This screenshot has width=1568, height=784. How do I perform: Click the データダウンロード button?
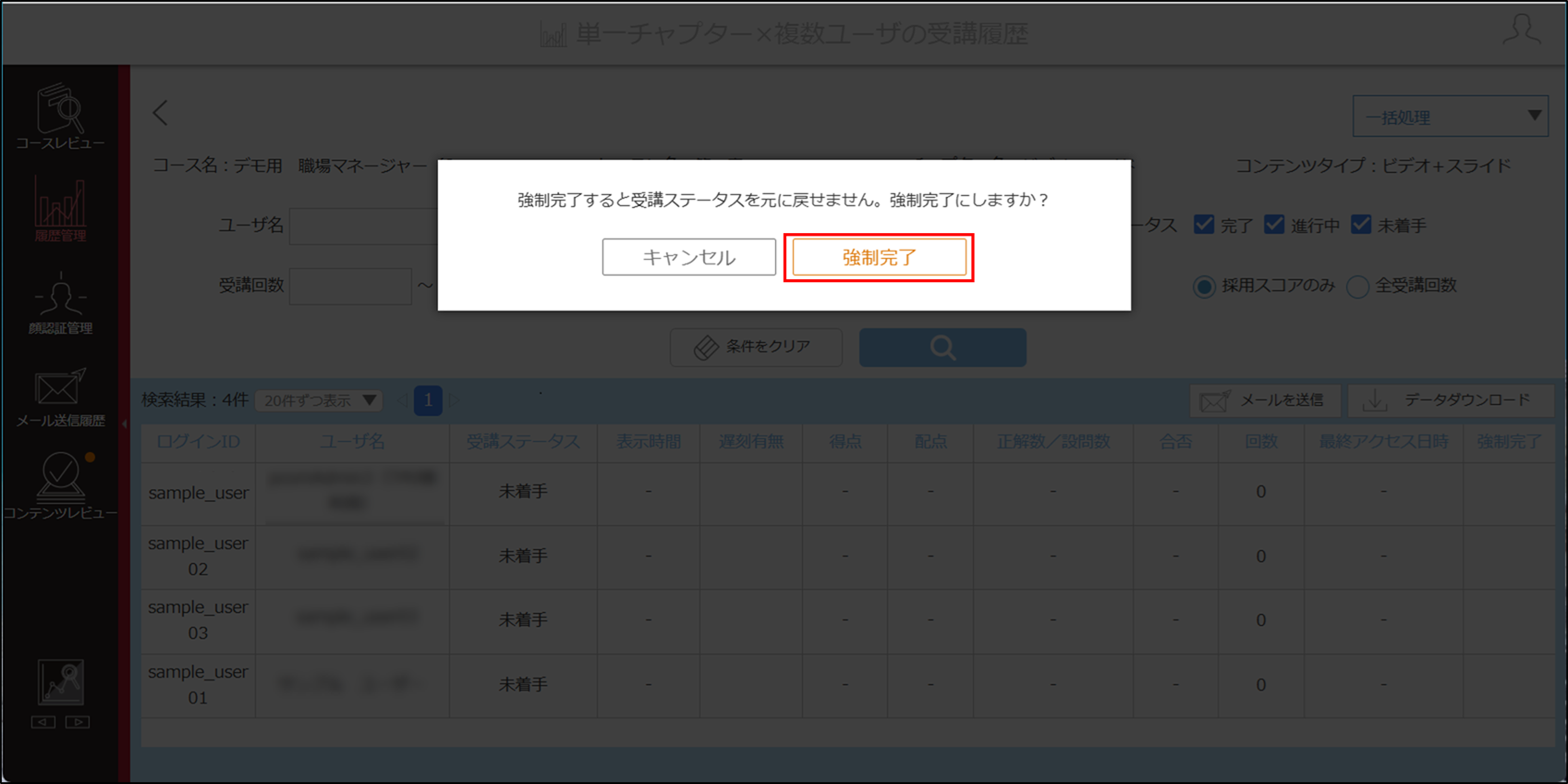1452,400
